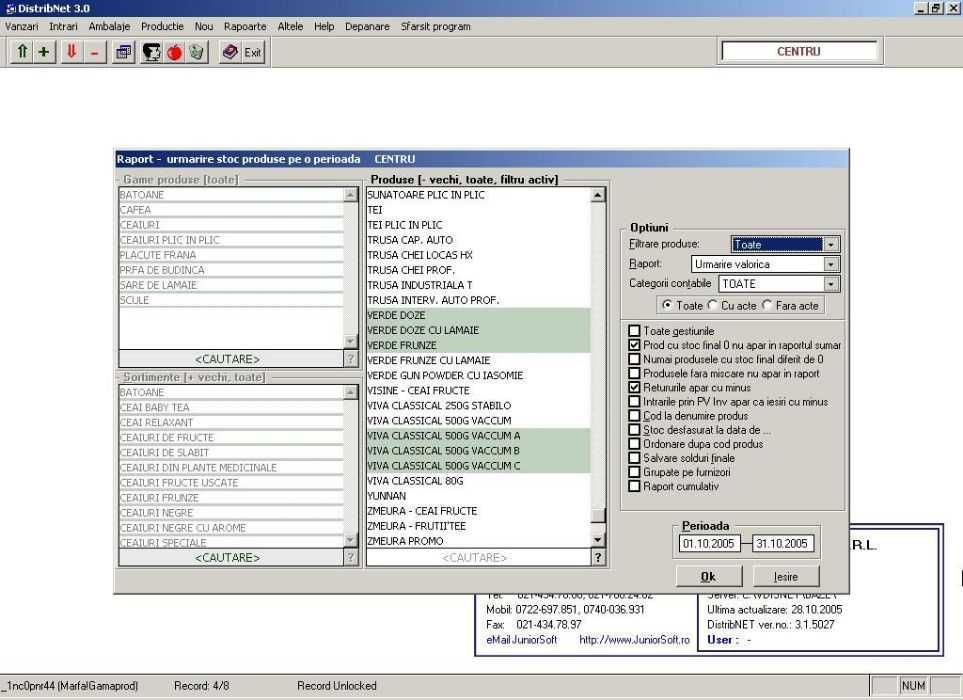This screenshot has width=963, height=700.
Task: Click the Exit toolbar button
Action: click(x=252, y=52)
